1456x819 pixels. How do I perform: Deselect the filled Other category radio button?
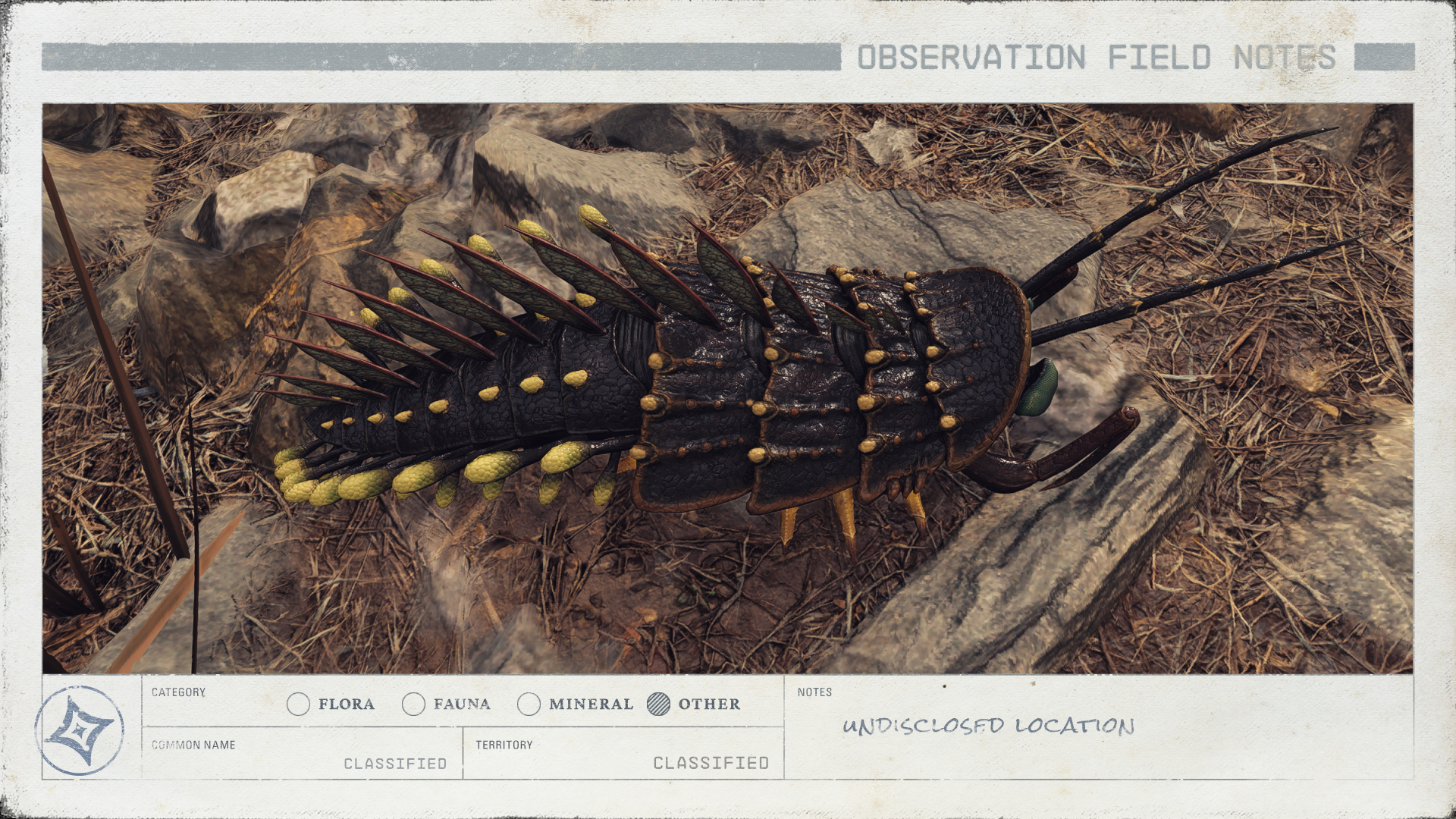click(659, 704)
